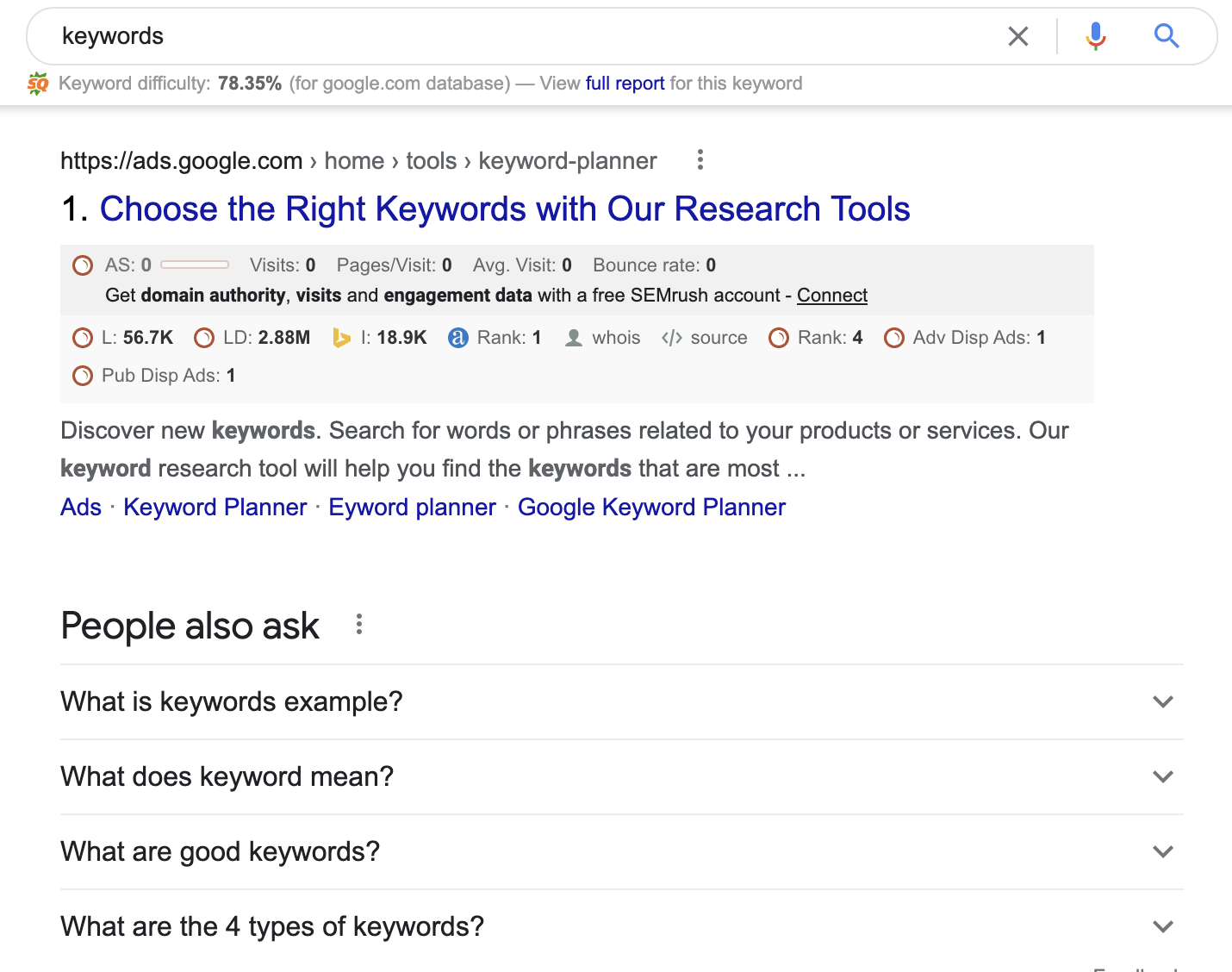Viewport: 1232px width, 972px height.
Task: Click the AS authority score bar
Action: click(x=195, y=265)
